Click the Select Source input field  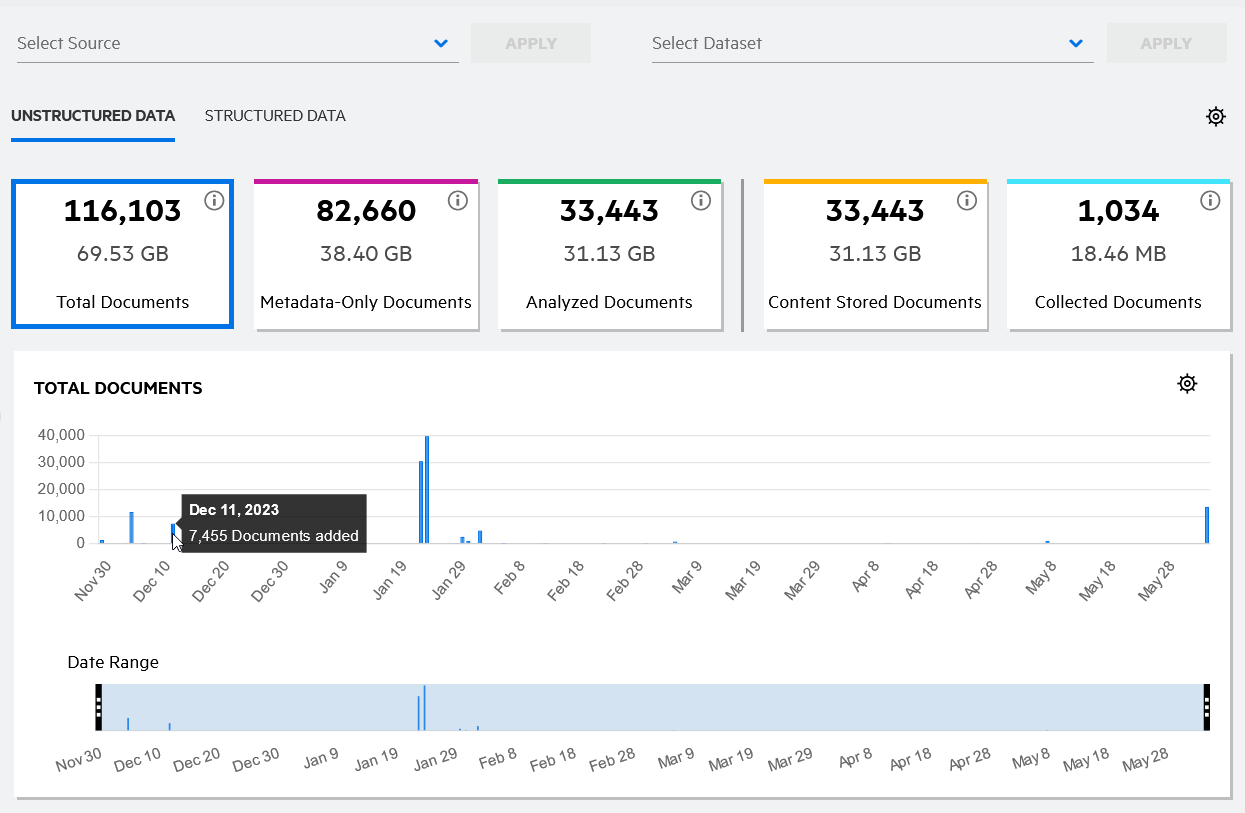pyautogui.click(x=220, y=43)
